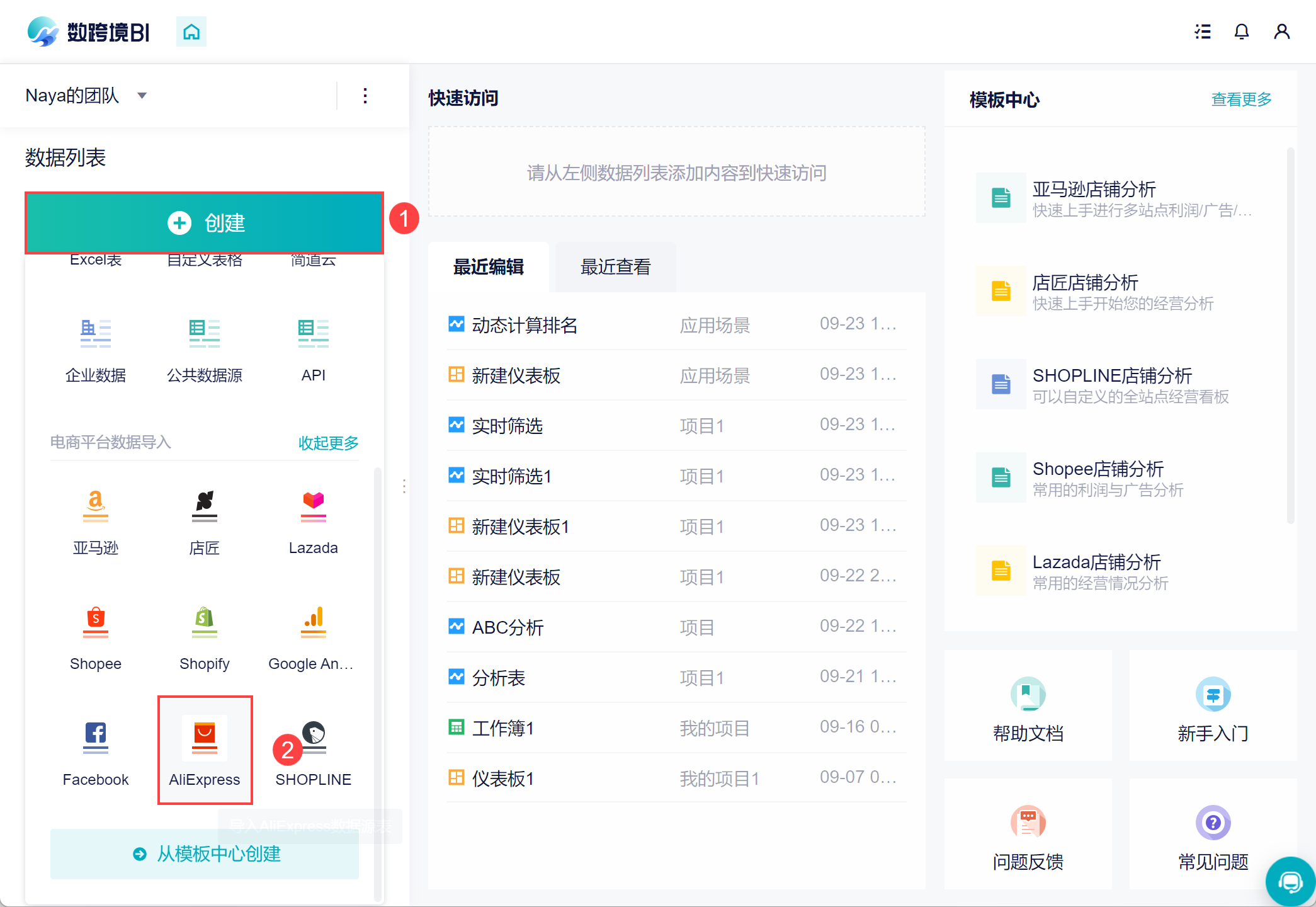This screenshot has width=1316, height=907.
Task: Click the 查看更多 templates link
Action: [1242, 100]
